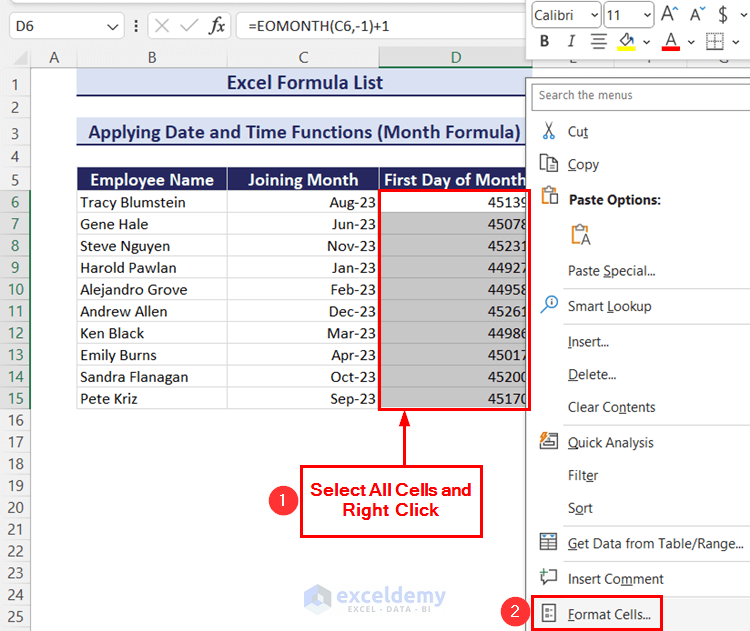Image resolution: width=750 pixels, height=631 pixels.
Task: Open the Filter submenu entry
Action: click(583, 476)
